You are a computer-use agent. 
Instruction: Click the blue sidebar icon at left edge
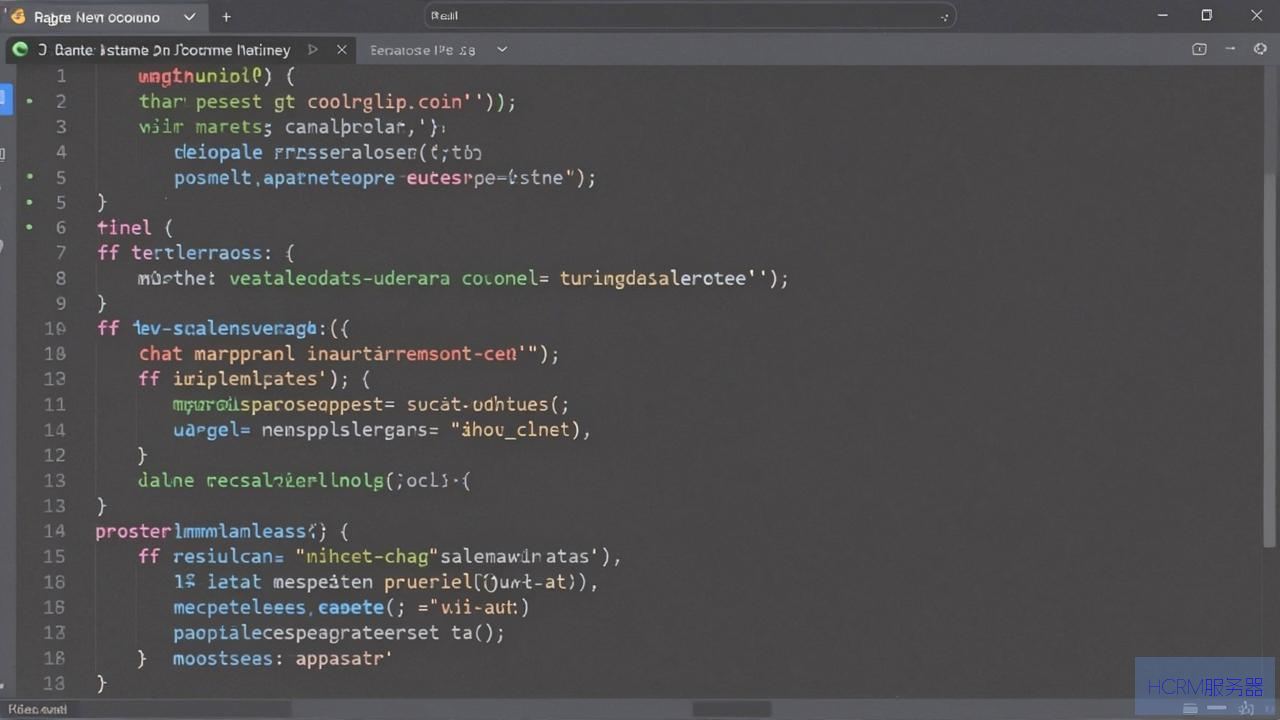tap(4, 99)
